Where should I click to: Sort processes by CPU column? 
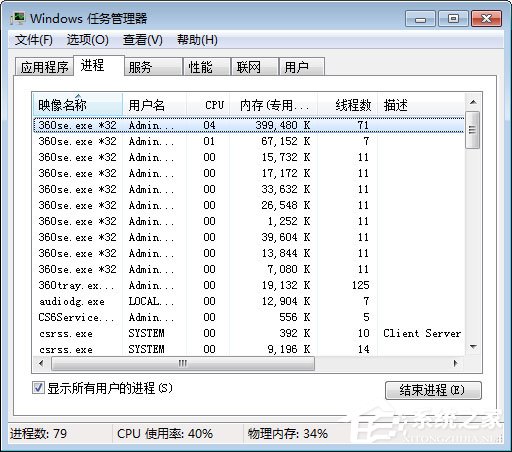(208, 105)
